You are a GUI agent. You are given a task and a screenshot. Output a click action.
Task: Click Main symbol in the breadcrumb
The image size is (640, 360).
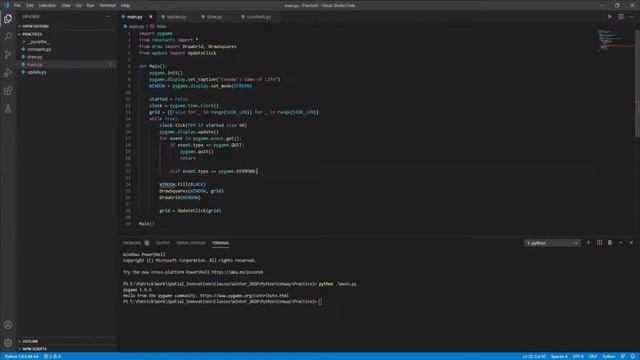(x=161, y=27)
